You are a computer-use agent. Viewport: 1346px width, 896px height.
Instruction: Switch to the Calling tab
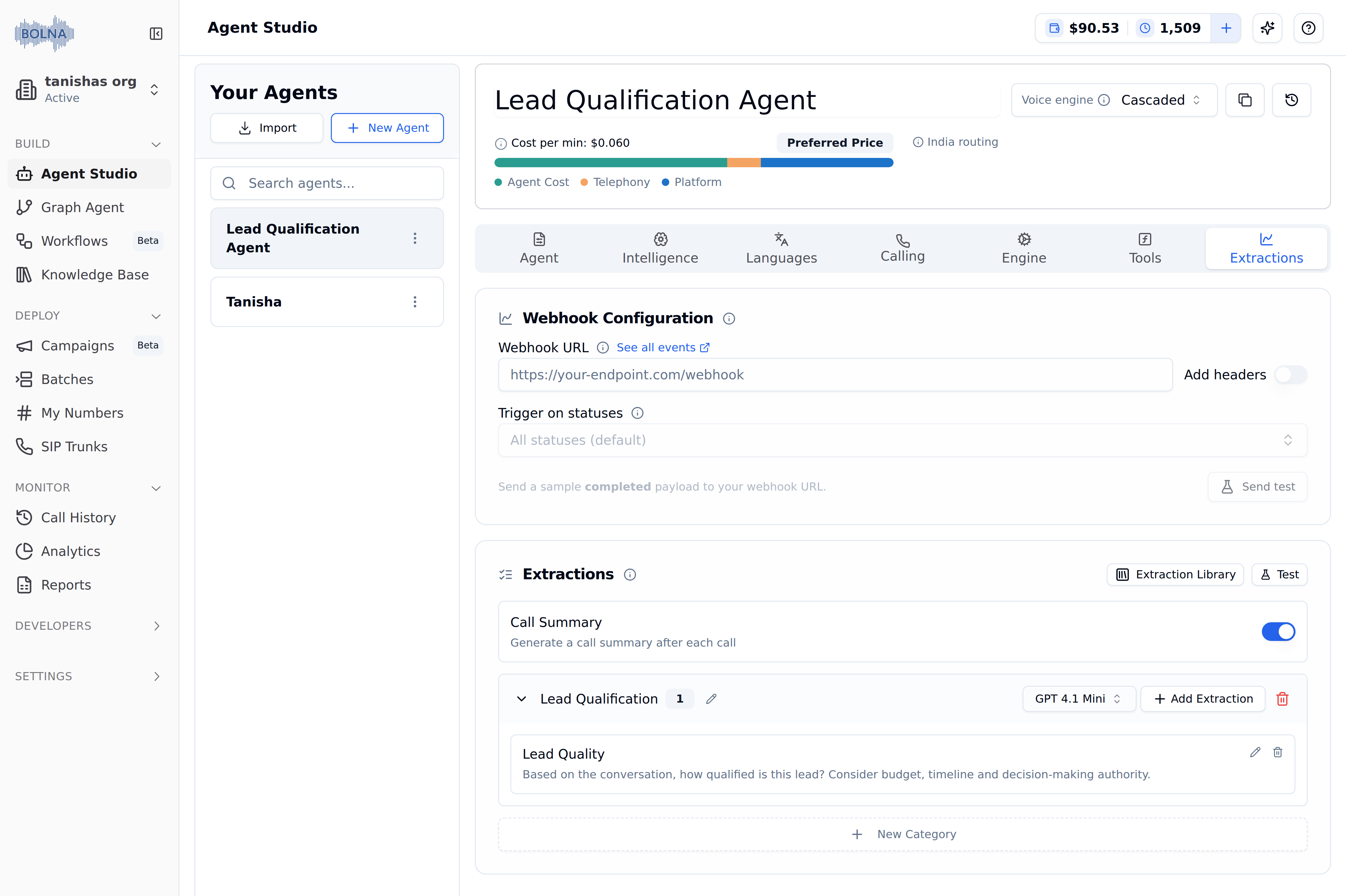(903, 249)
